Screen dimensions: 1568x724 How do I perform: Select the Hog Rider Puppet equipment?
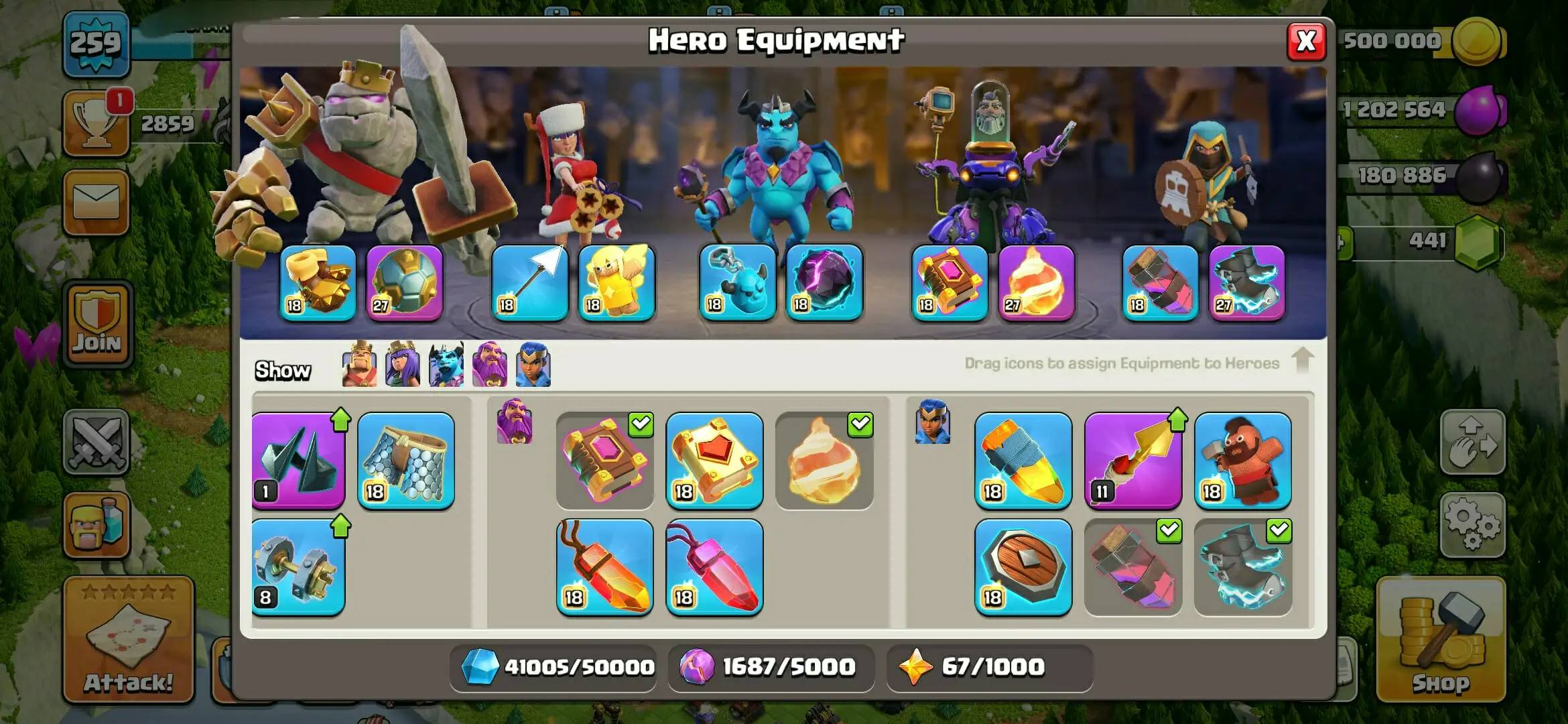coord(1242,461)
